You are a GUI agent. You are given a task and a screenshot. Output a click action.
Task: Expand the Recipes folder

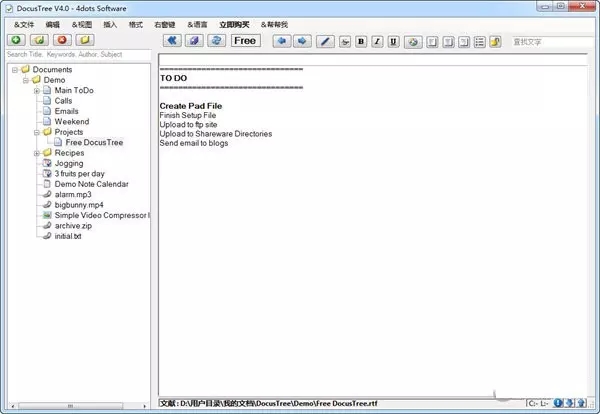36,153
